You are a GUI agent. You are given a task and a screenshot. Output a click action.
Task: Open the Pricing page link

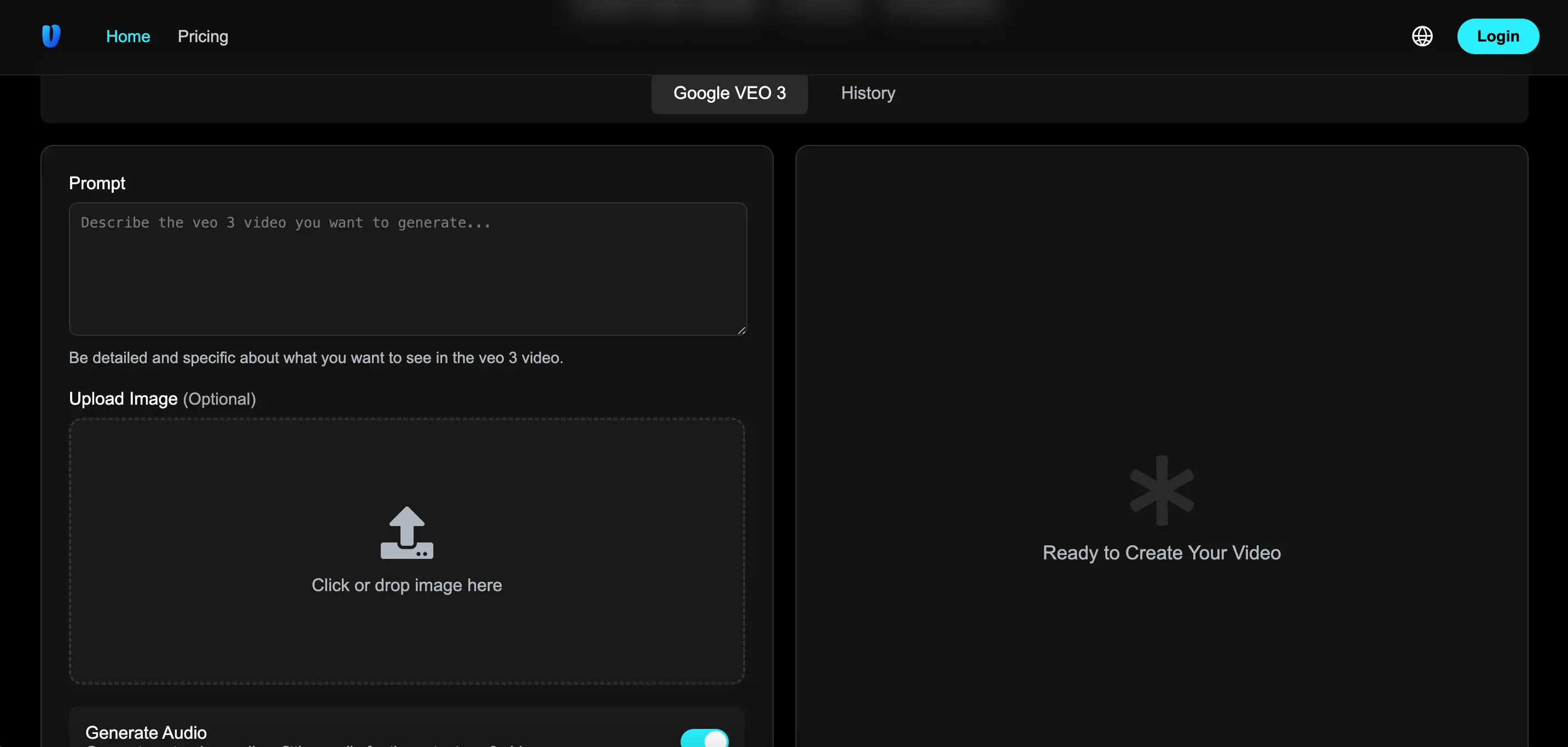[x=202, y=36]
